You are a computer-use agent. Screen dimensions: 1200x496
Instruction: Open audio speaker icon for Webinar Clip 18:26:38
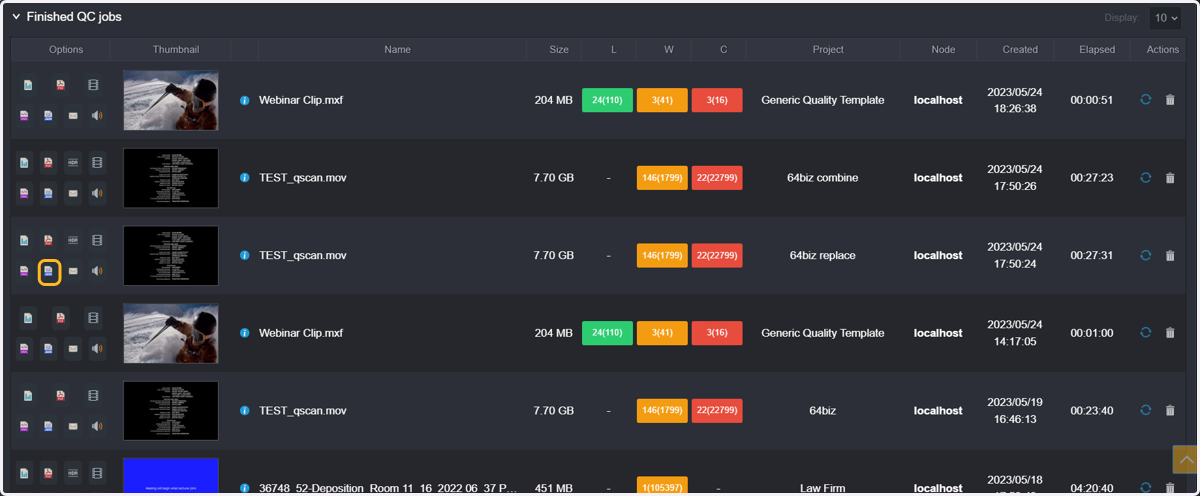tap(97, 116)
